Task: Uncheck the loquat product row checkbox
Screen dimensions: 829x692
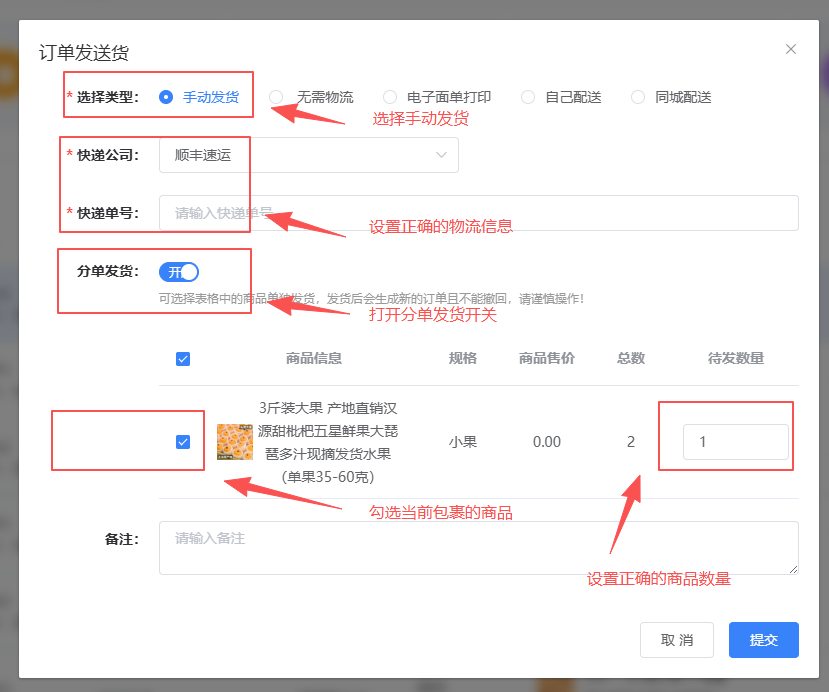Action: coord(183,442)
